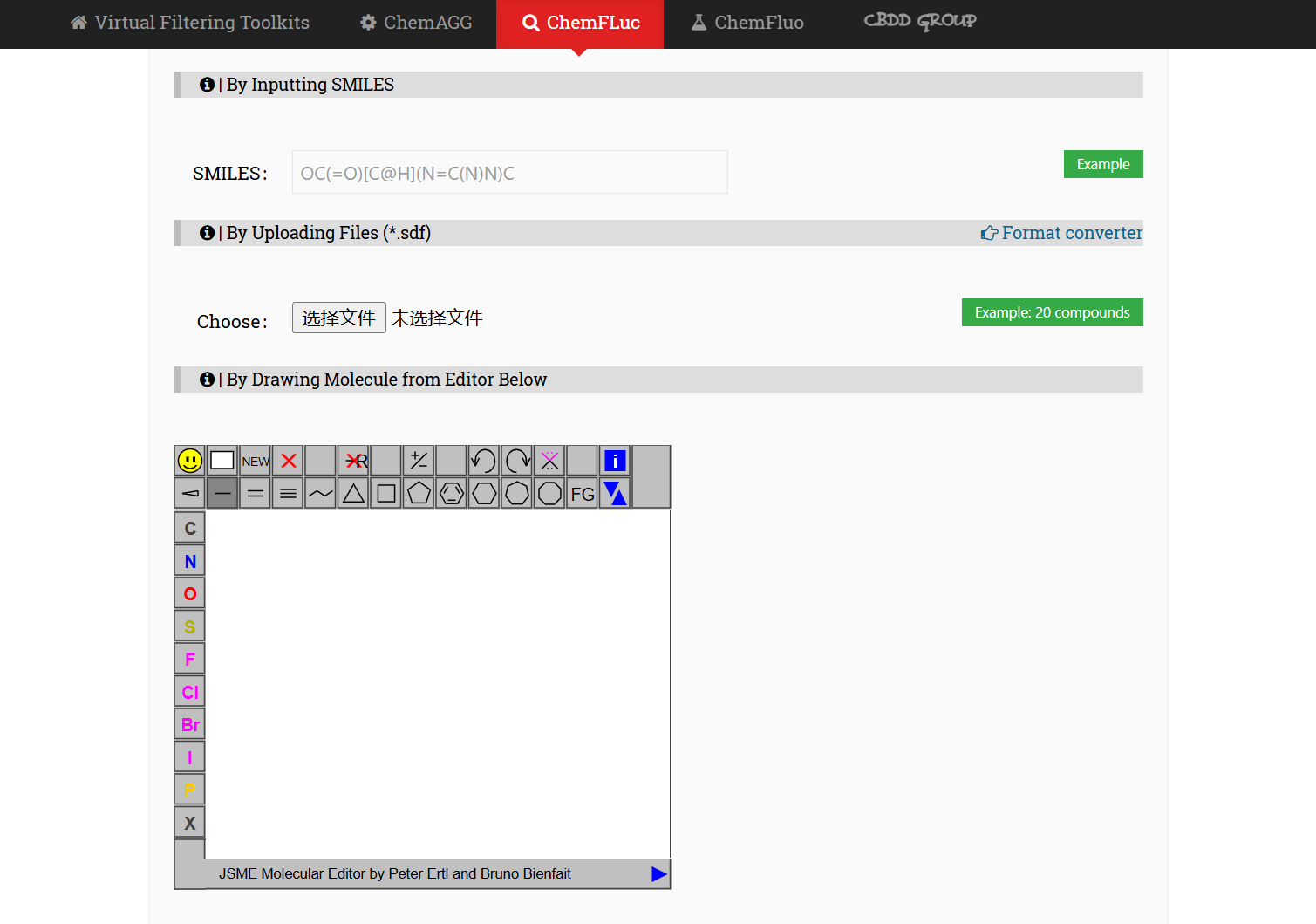Undo the last editor action
This screenshot has width=1316, height=924.
coord(484,461)
